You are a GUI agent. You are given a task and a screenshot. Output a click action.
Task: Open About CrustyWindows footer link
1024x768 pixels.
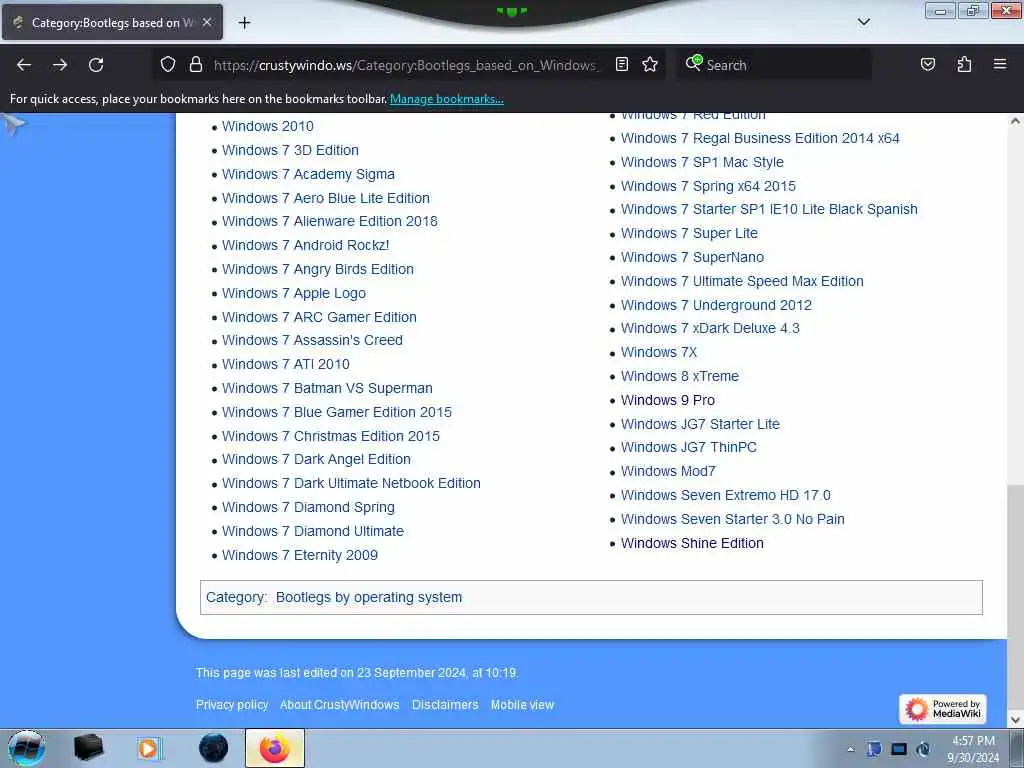point(340,705)
